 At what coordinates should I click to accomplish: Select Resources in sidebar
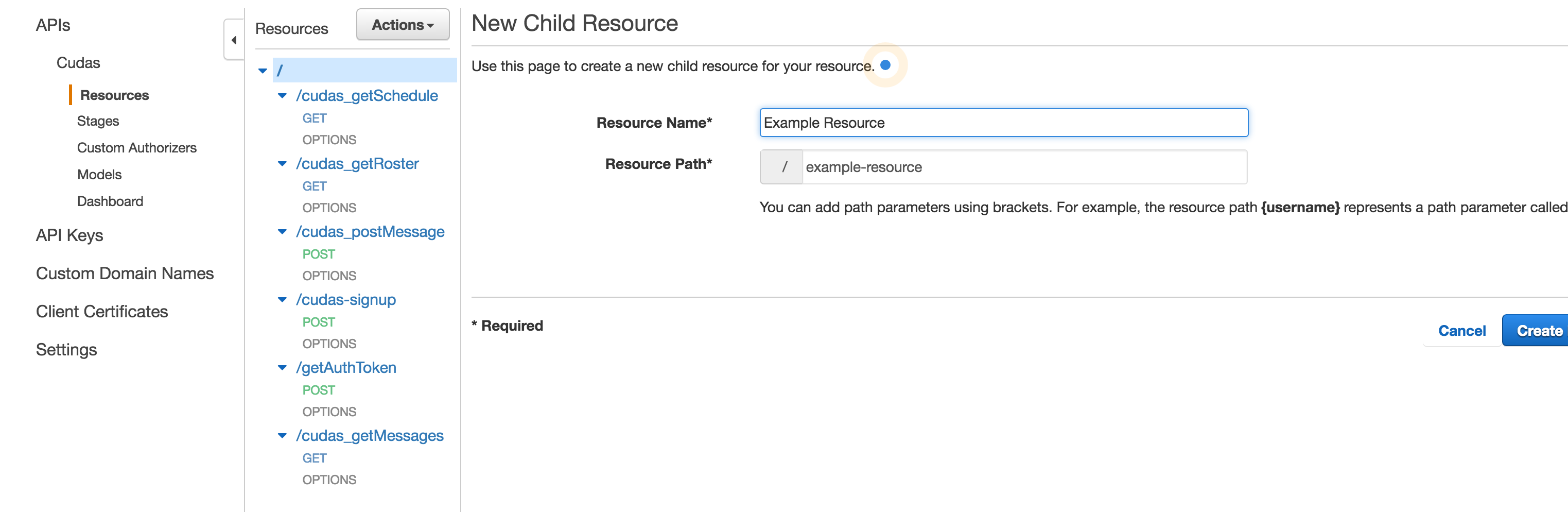point(114,96)
